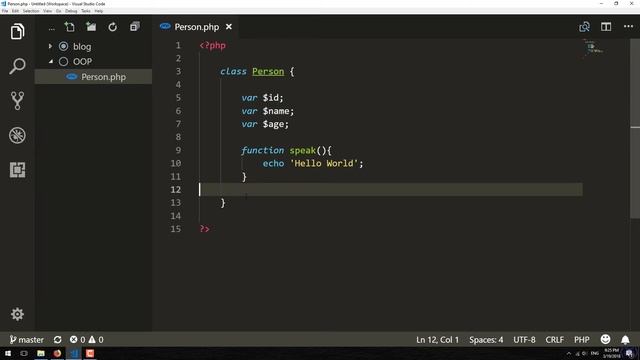Click the synchronize changes icon in status bar

point(58,340)
